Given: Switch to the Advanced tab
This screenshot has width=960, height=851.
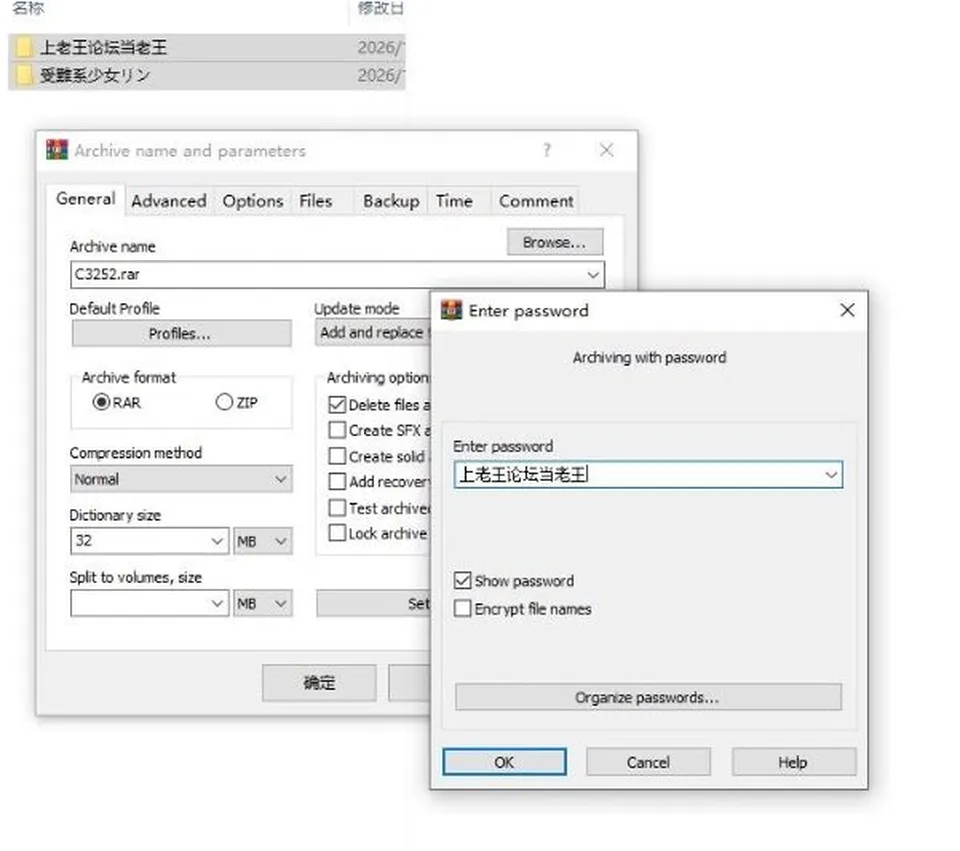Looking at the screenshot, I should tap(169, 201).
